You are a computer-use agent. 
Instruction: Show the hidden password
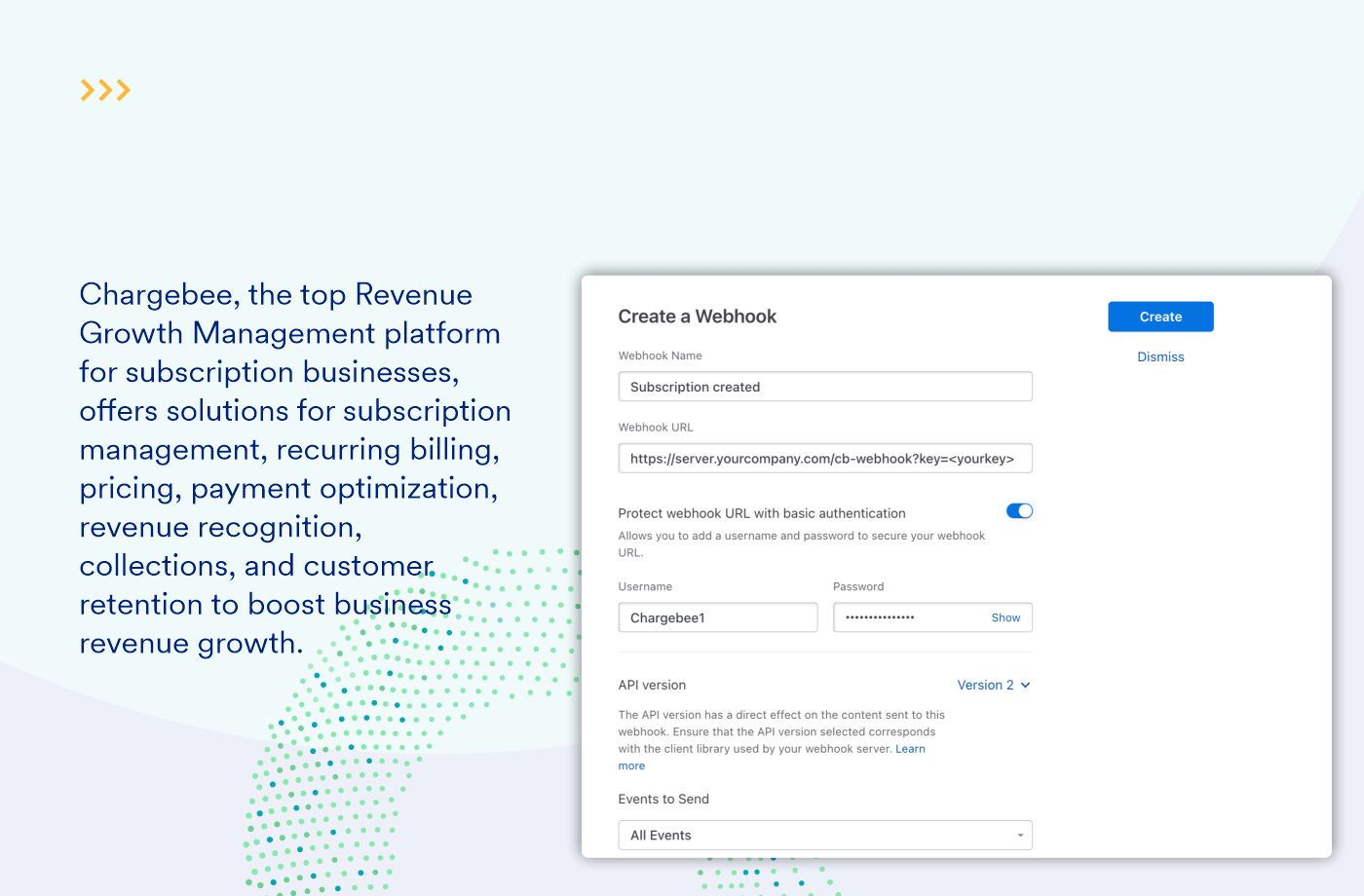tap(1005, 617)
